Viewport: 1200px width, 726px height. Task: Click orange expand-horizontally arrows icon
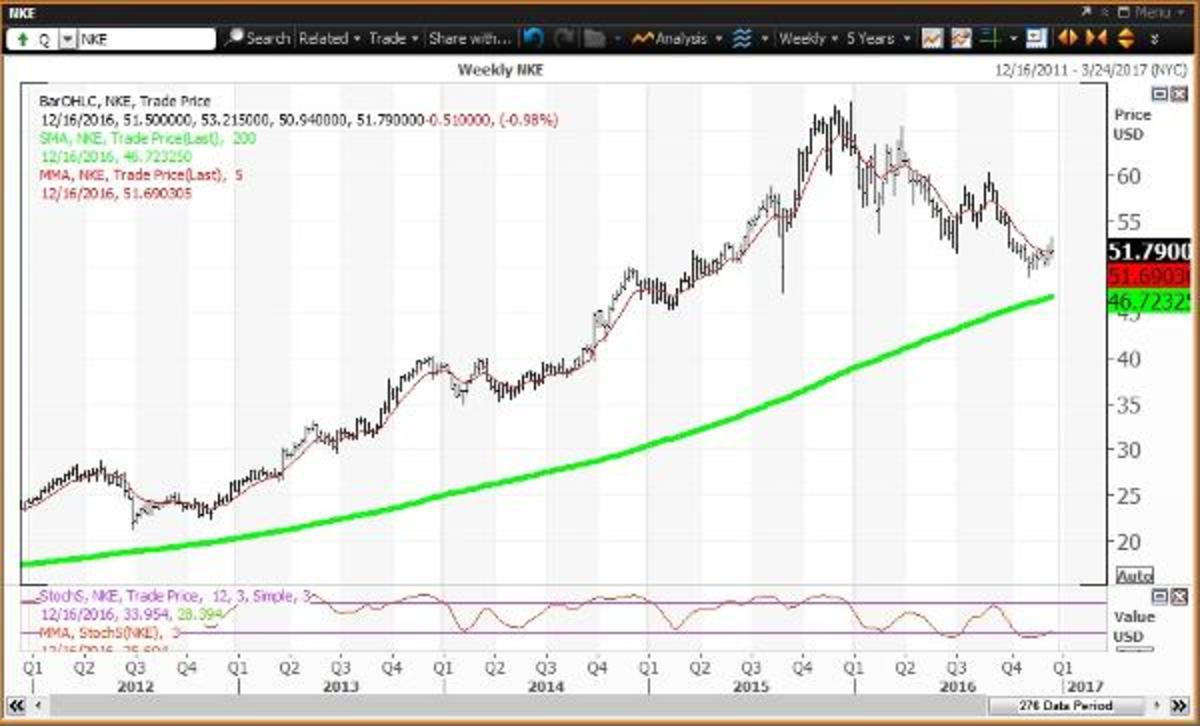coord(1068,38)
